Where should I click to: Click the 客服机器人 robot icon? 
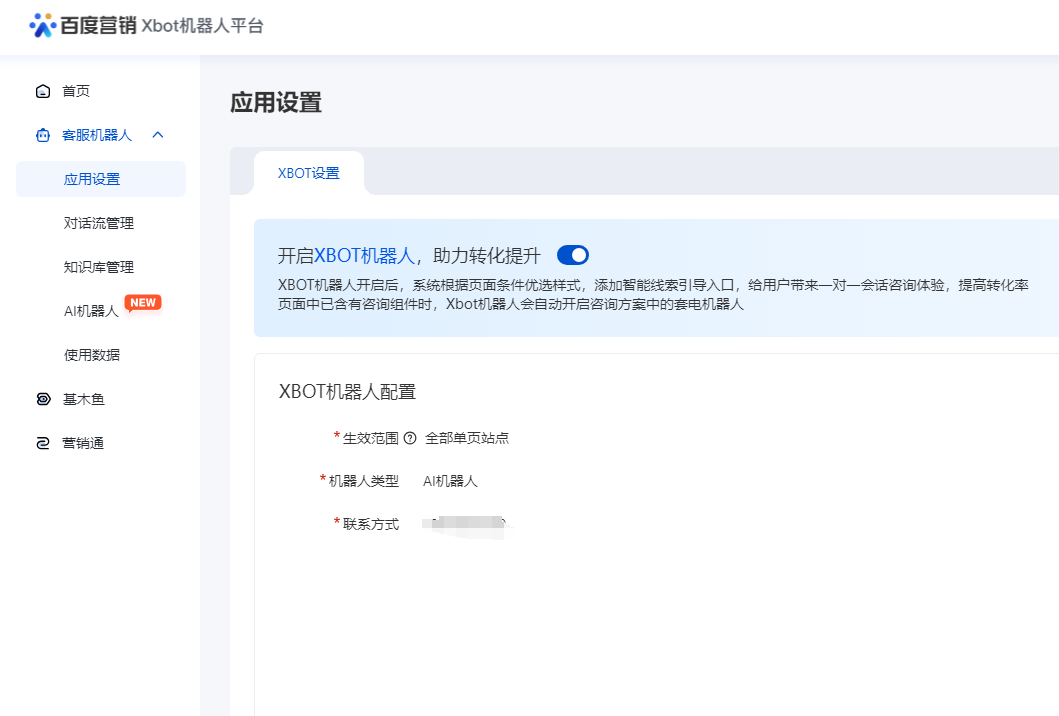[x=43, y=135]
